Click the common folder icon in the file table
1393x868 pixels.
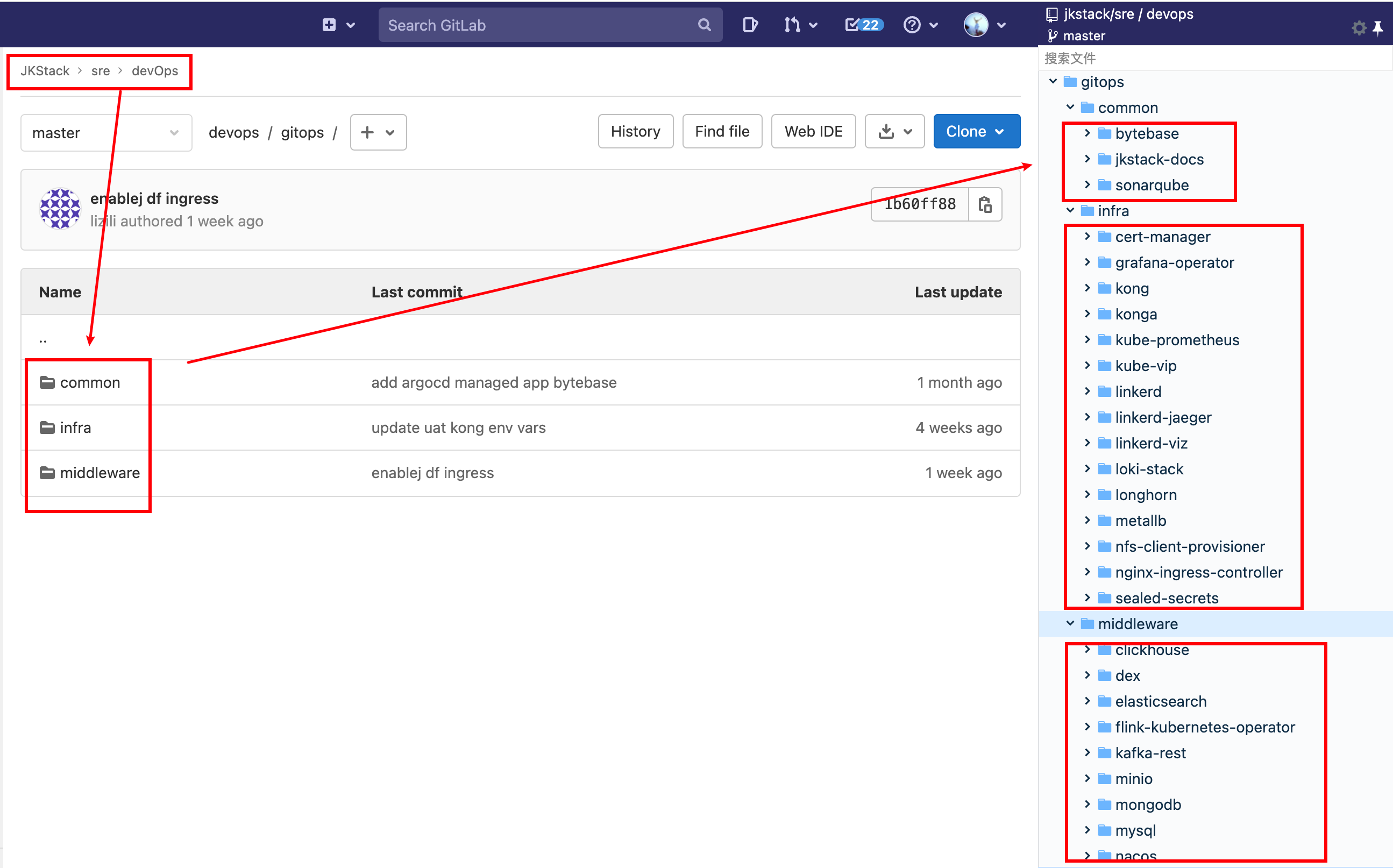click(47, 382)
